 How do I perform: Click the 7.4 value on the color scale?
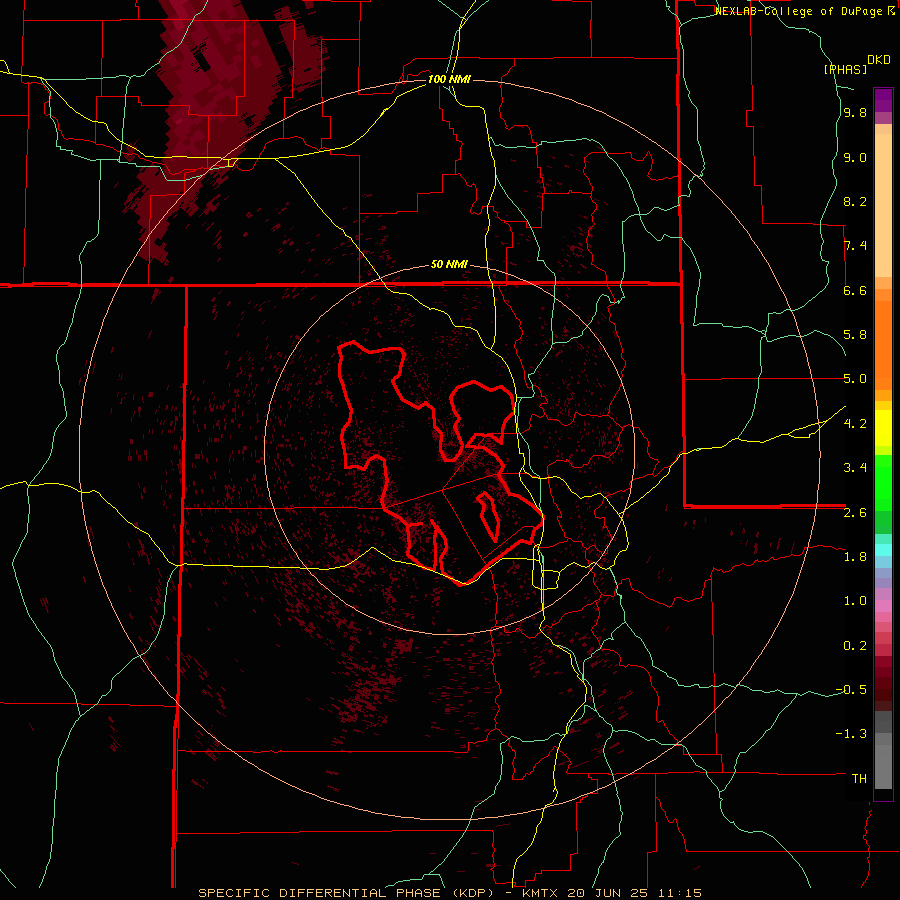(x=855, y=246)
